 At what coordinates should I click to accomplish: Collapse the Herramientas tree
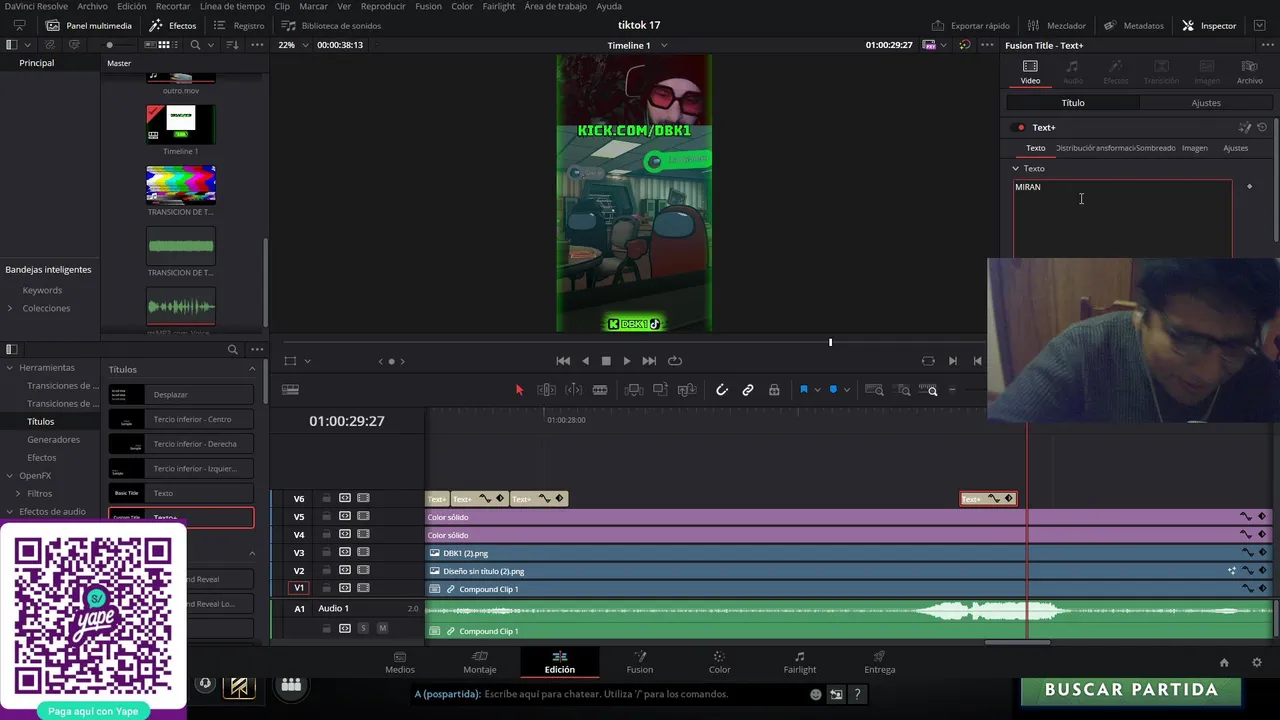[9, 367]
